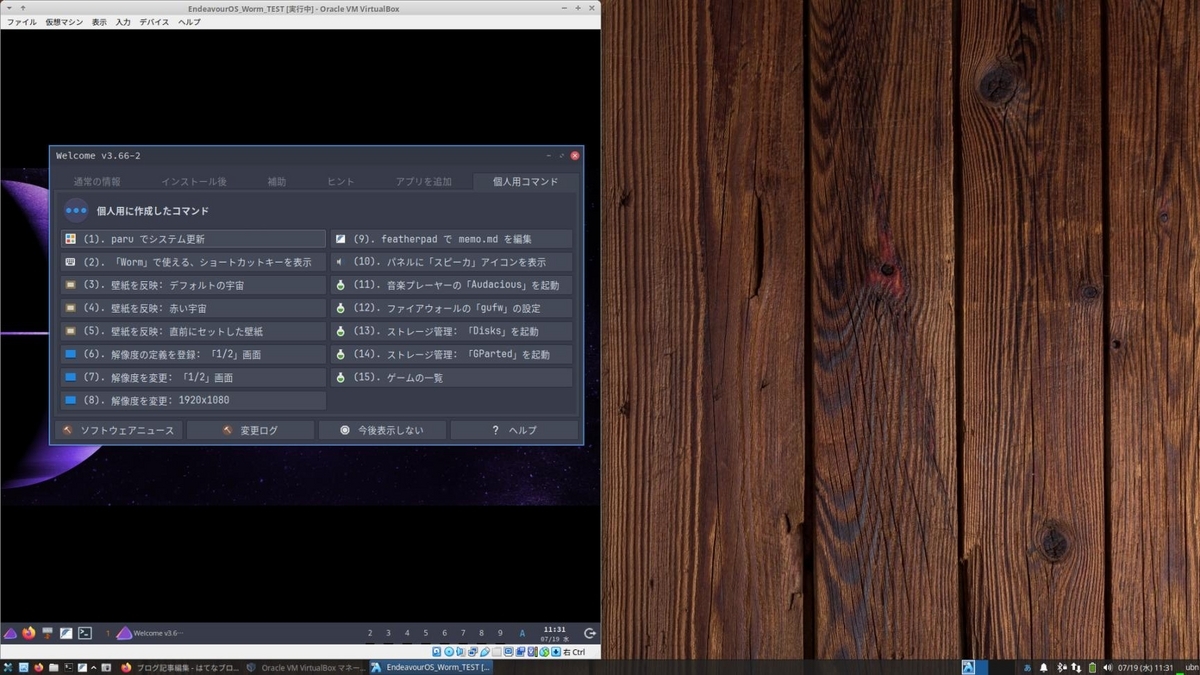Run (5) 壁紙を反映: 直前にセットした壁紙
The image size is (1200, 675).
pos(193,331)
